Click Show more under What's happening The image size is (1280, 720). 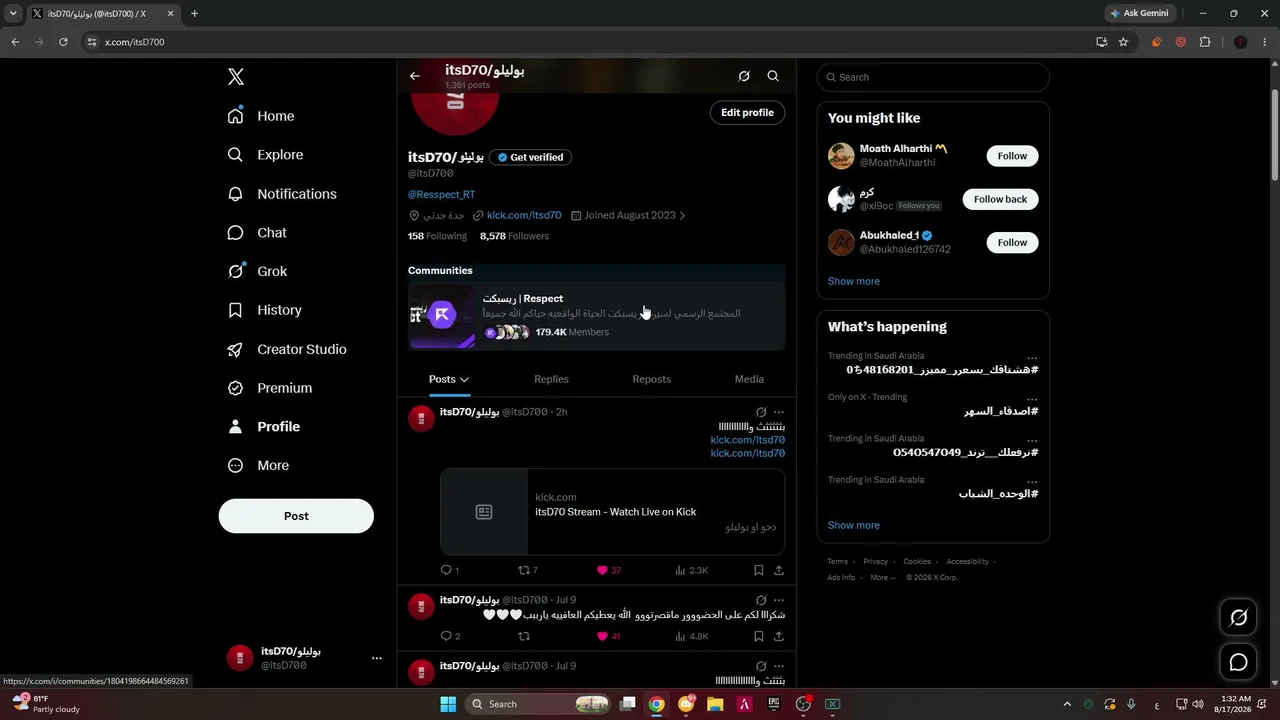coord(854,525)
